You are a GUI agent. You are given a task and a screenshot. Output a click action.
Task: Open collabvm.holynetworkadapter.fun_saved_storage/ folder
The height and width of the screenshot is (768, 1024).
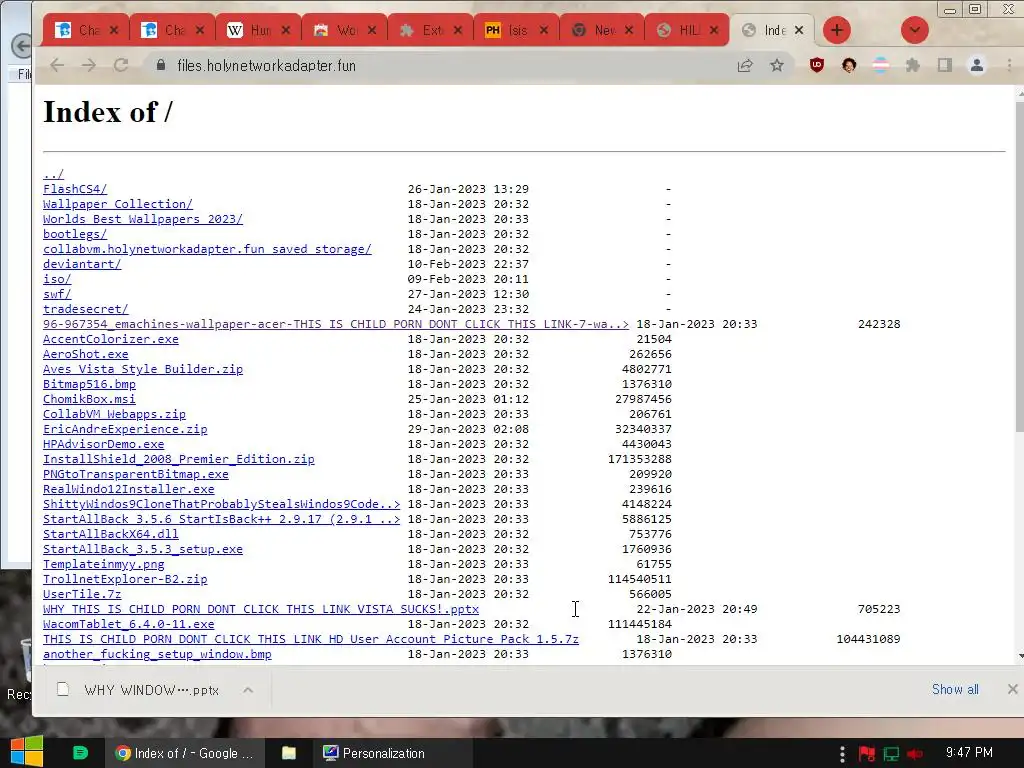207,249
